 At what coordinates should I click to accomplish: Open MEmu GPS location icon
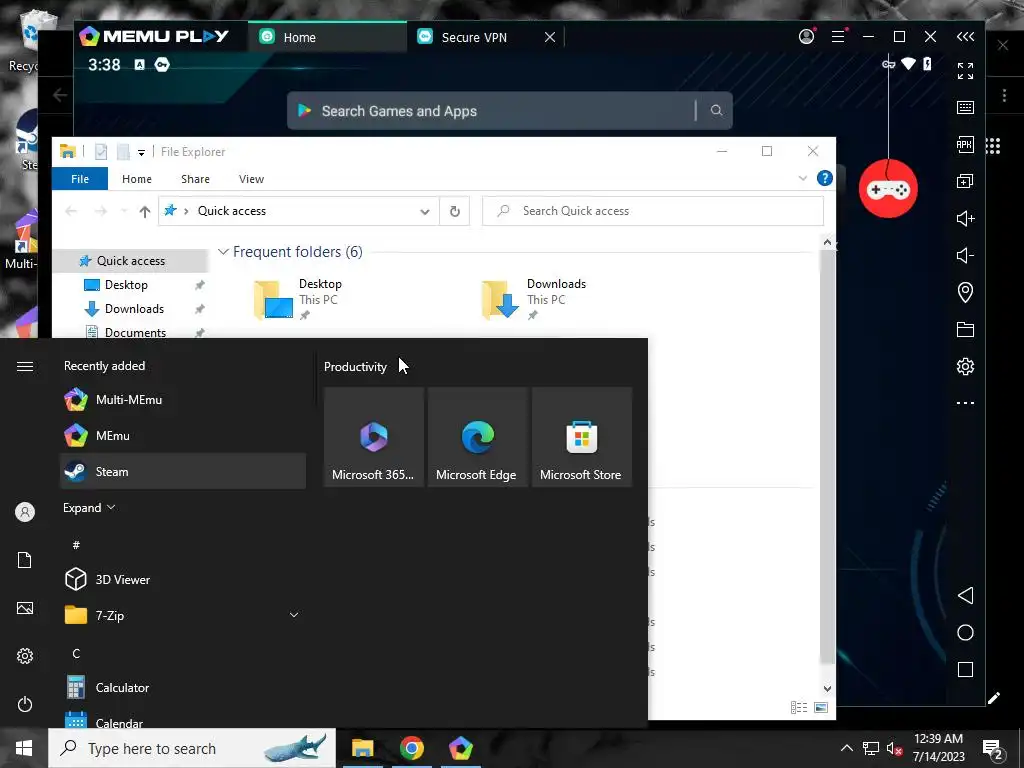[x=965, y=292]
